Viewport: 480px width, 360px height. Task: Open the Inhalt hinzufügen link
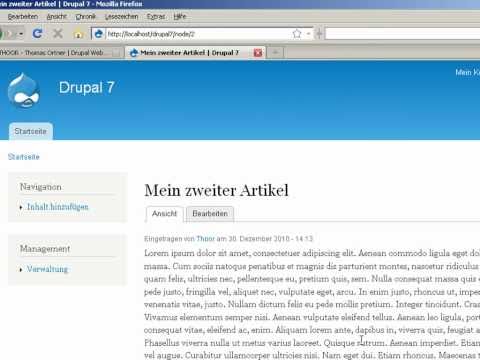(x=58, y=207)
